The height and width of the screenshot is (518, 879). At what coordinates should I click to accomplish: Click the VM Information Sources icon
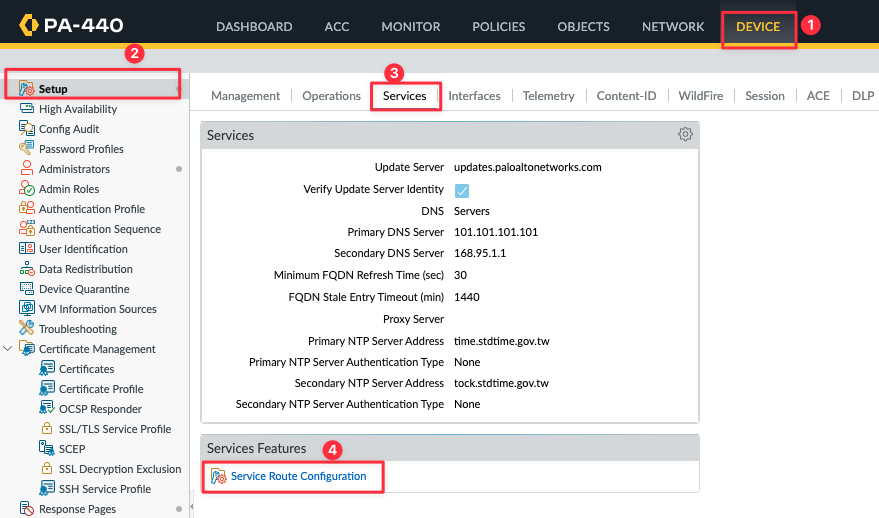coord(26,308)
